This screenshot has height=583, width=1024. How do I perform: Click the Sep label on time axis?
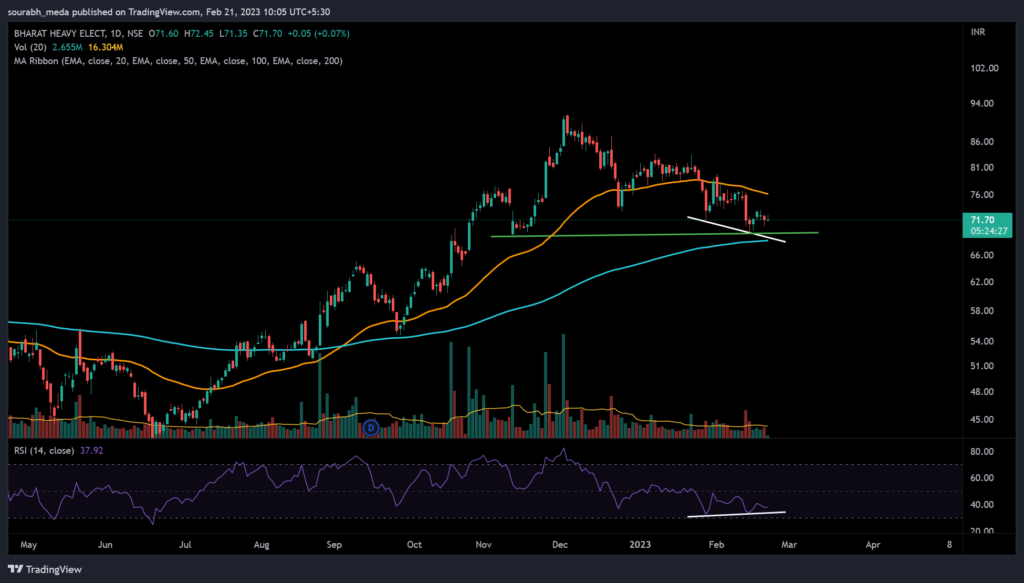(x=334, y=544)
